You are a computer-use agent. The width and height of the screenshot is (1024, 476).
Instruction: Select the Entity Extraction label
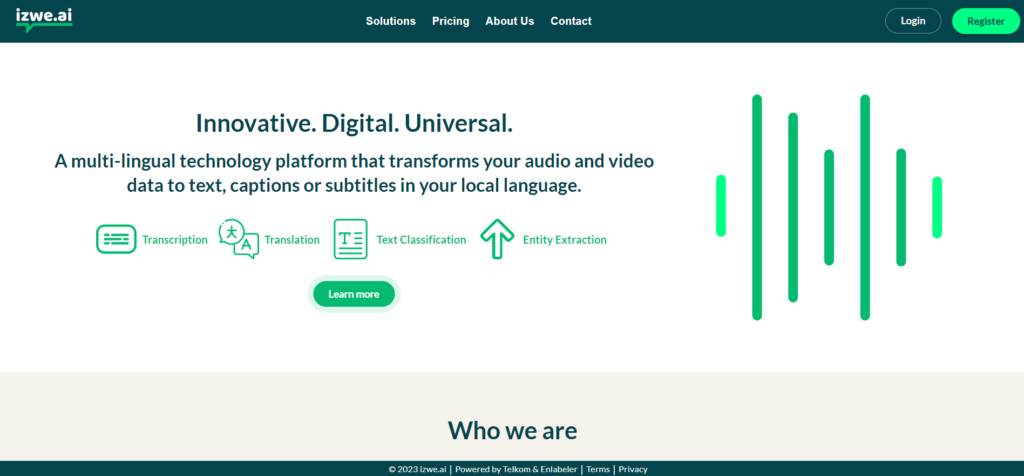(x=564, y=240)
